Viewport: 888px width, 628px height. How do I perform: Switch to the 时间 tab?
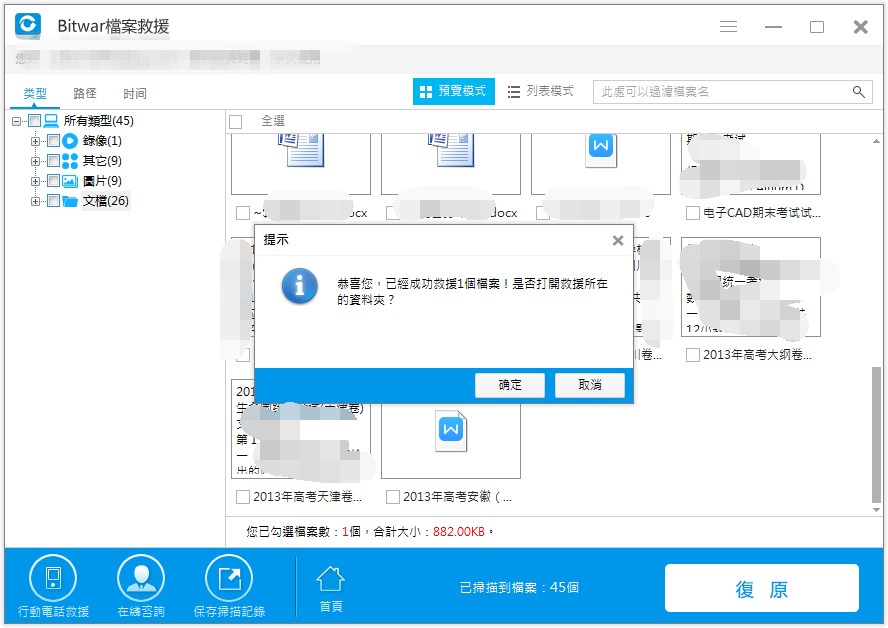[134, 93]
